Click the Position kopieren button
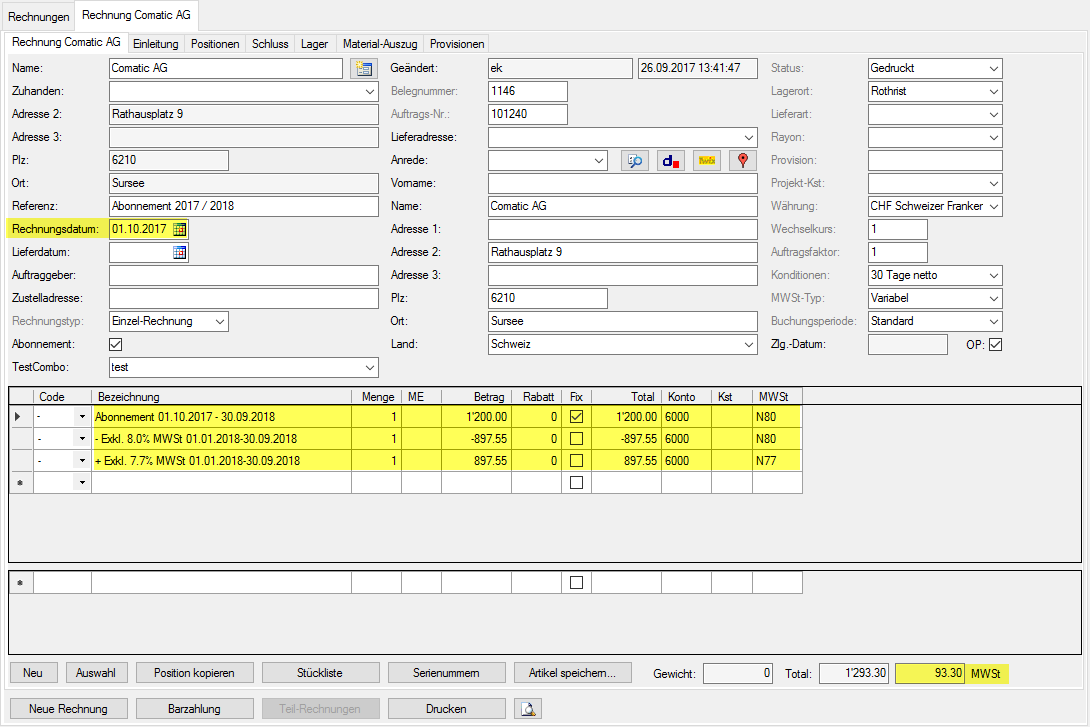Image resolution: width=1090 pixels, height=727 pixels. 195,673
